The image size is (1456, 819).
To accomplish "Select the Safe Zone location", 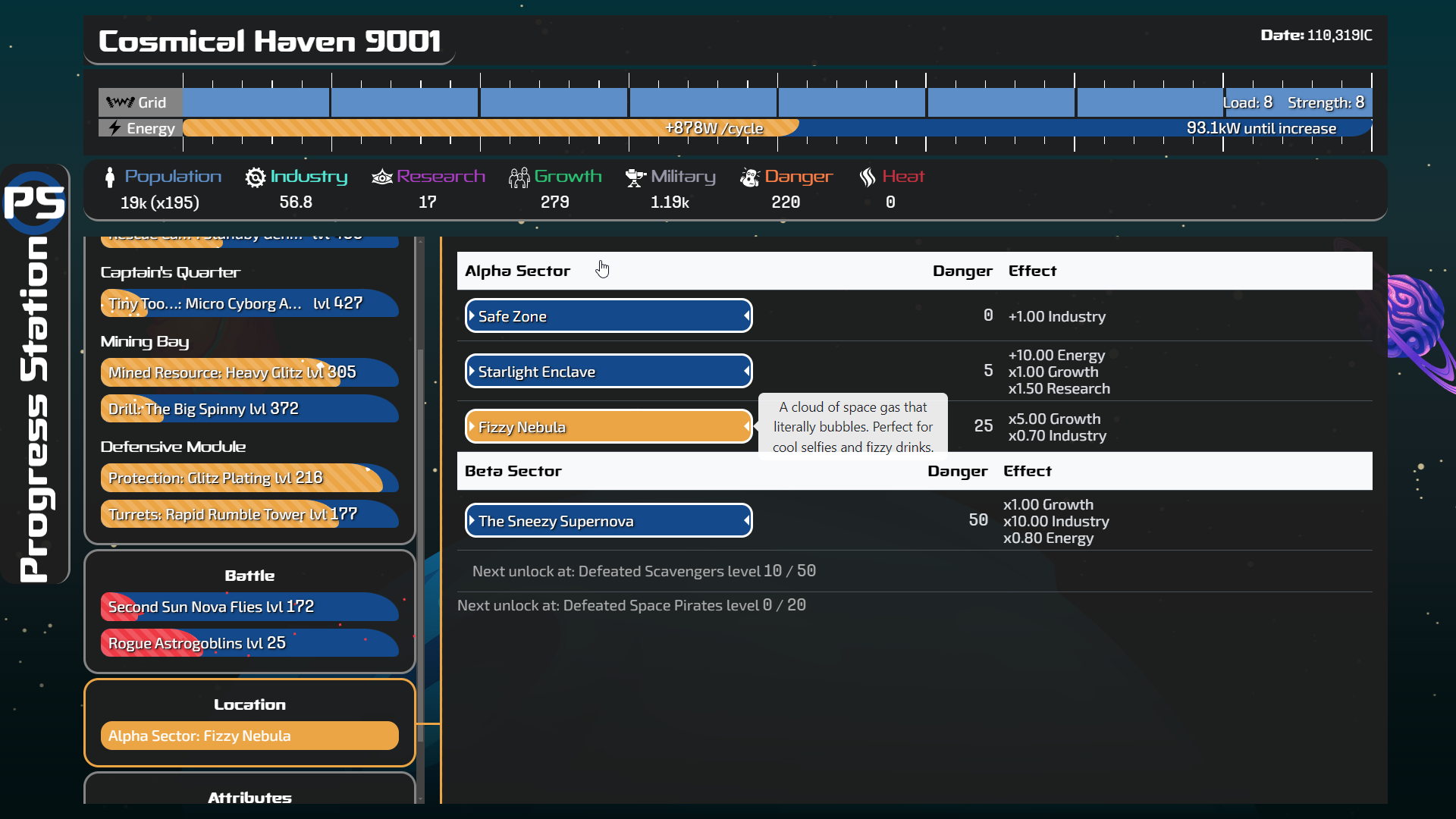I will coord(608,316).
